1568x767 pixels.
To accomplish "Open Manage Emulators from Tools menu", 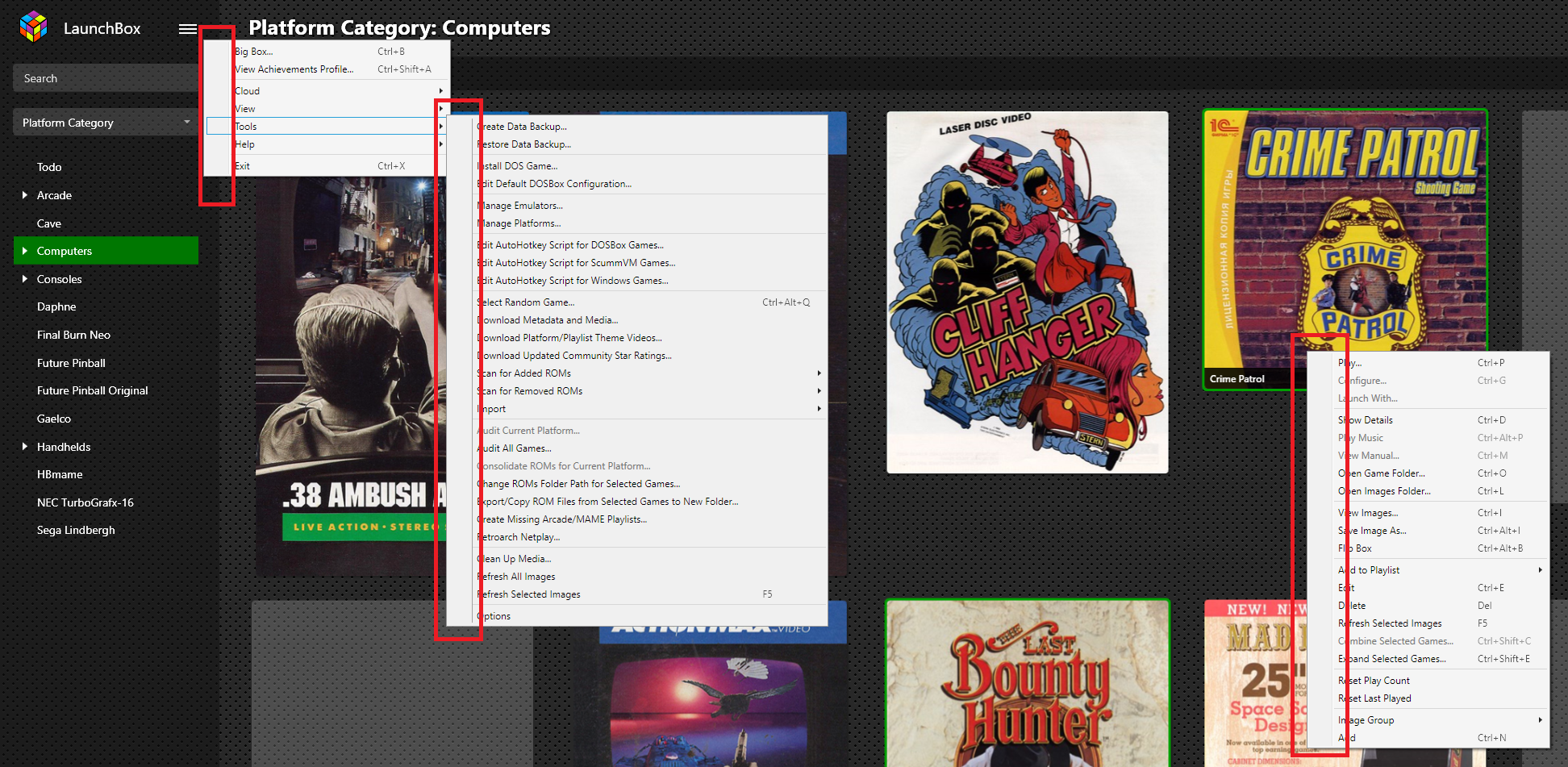I will tap(637, 206).
